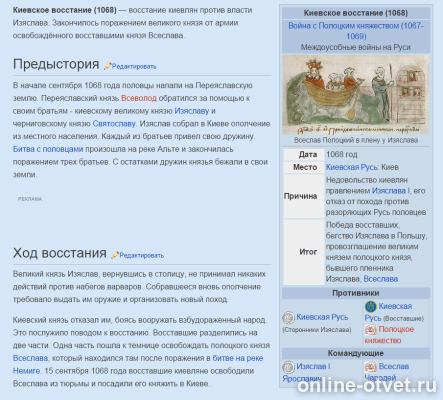Viewport: 443px width, 400px height.
Task: Click the pencil icon beside Ход восстания
Action: pyautogui.click(x=115, y=255)
